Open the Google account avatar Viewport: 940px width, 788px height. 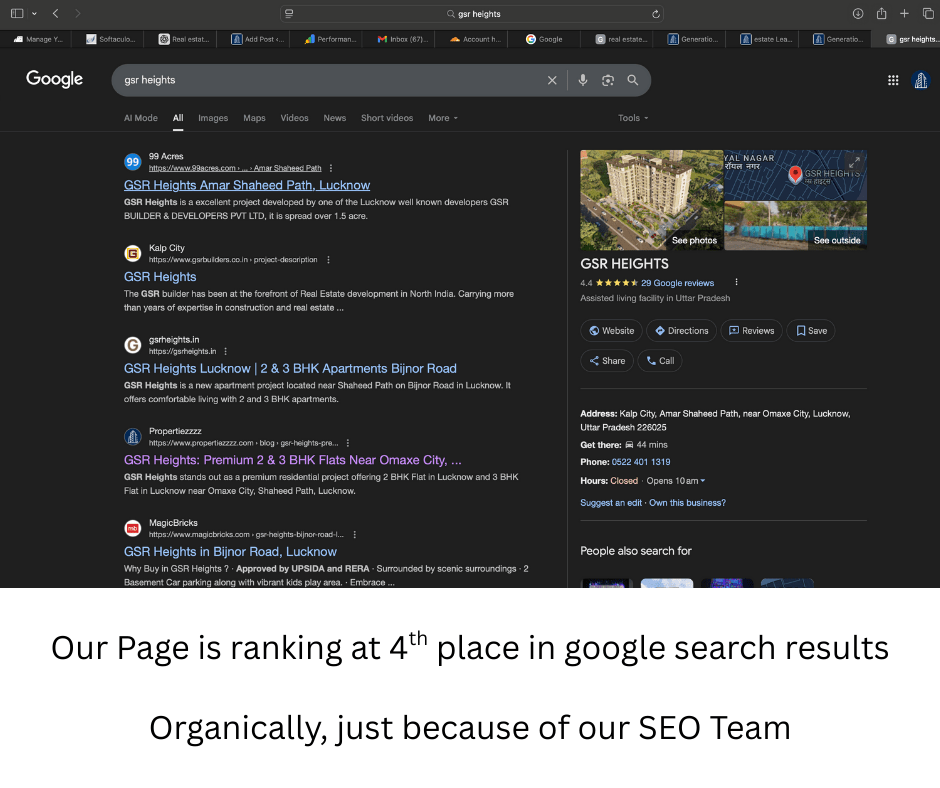tap(921, 80)
